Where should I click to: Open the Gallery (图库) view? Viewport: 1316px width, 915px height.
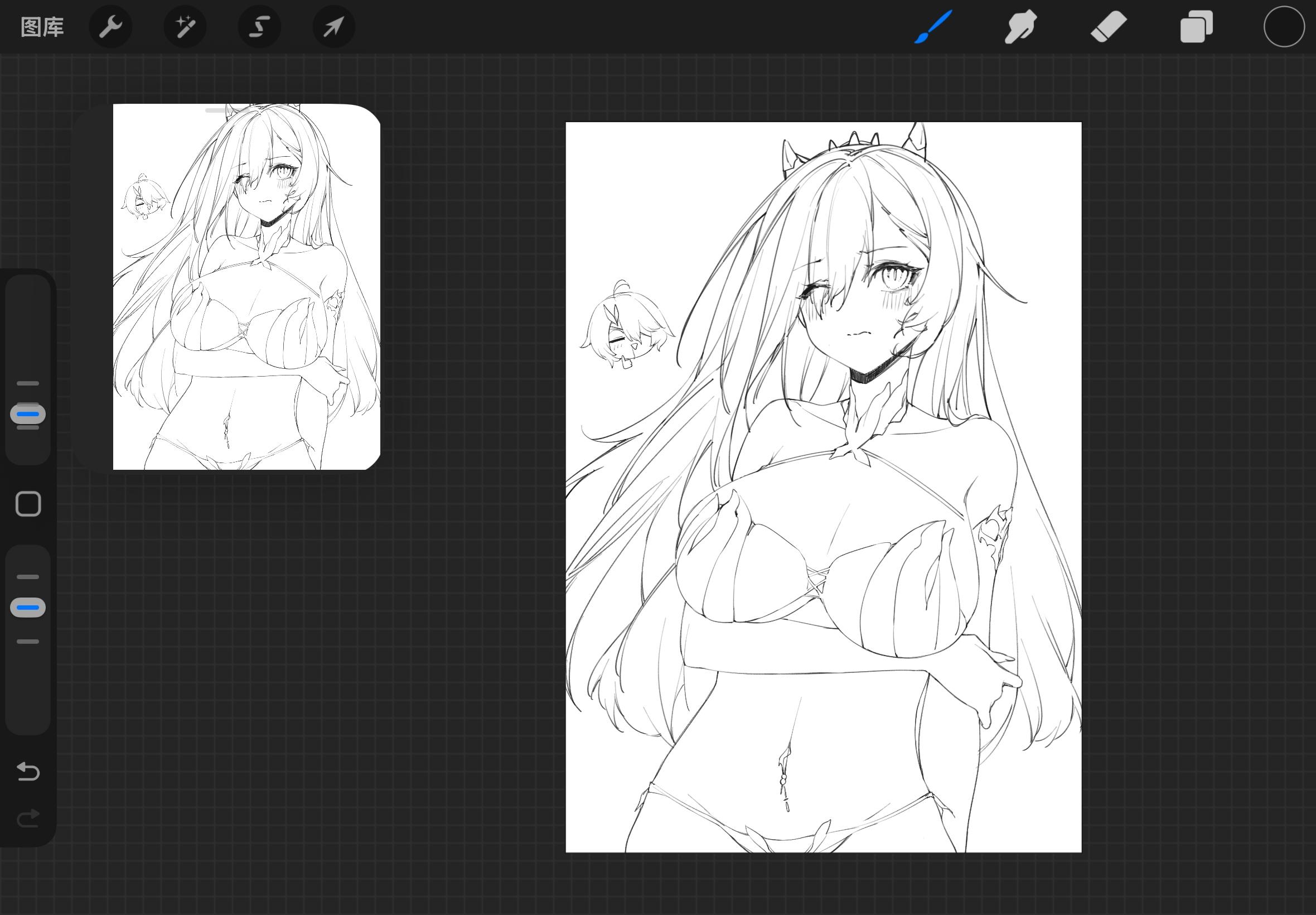pyautogui.click(x=42, y=27)
